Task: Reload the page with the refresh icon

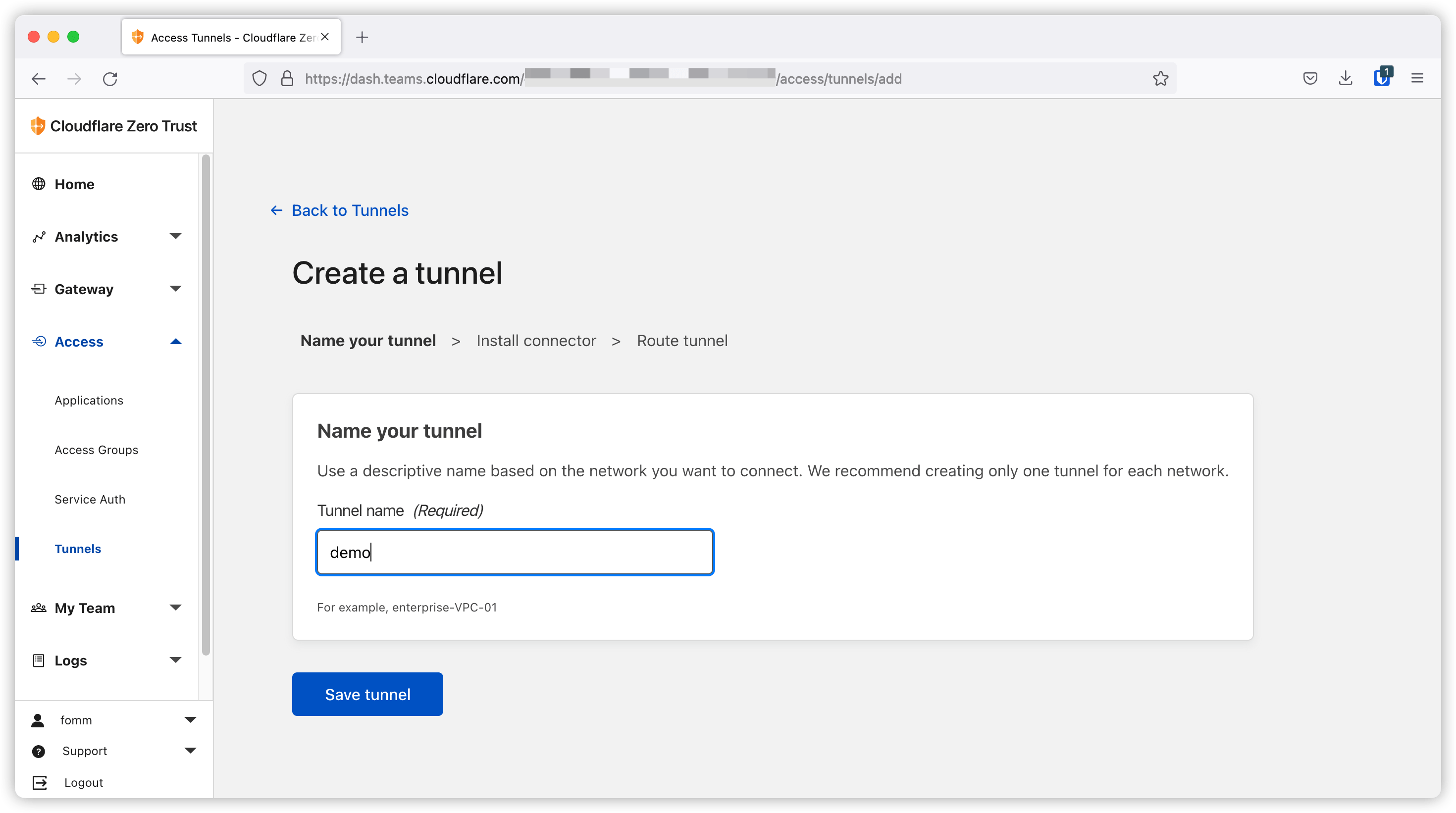Action: pyautogui.click(x=110, y=79)
